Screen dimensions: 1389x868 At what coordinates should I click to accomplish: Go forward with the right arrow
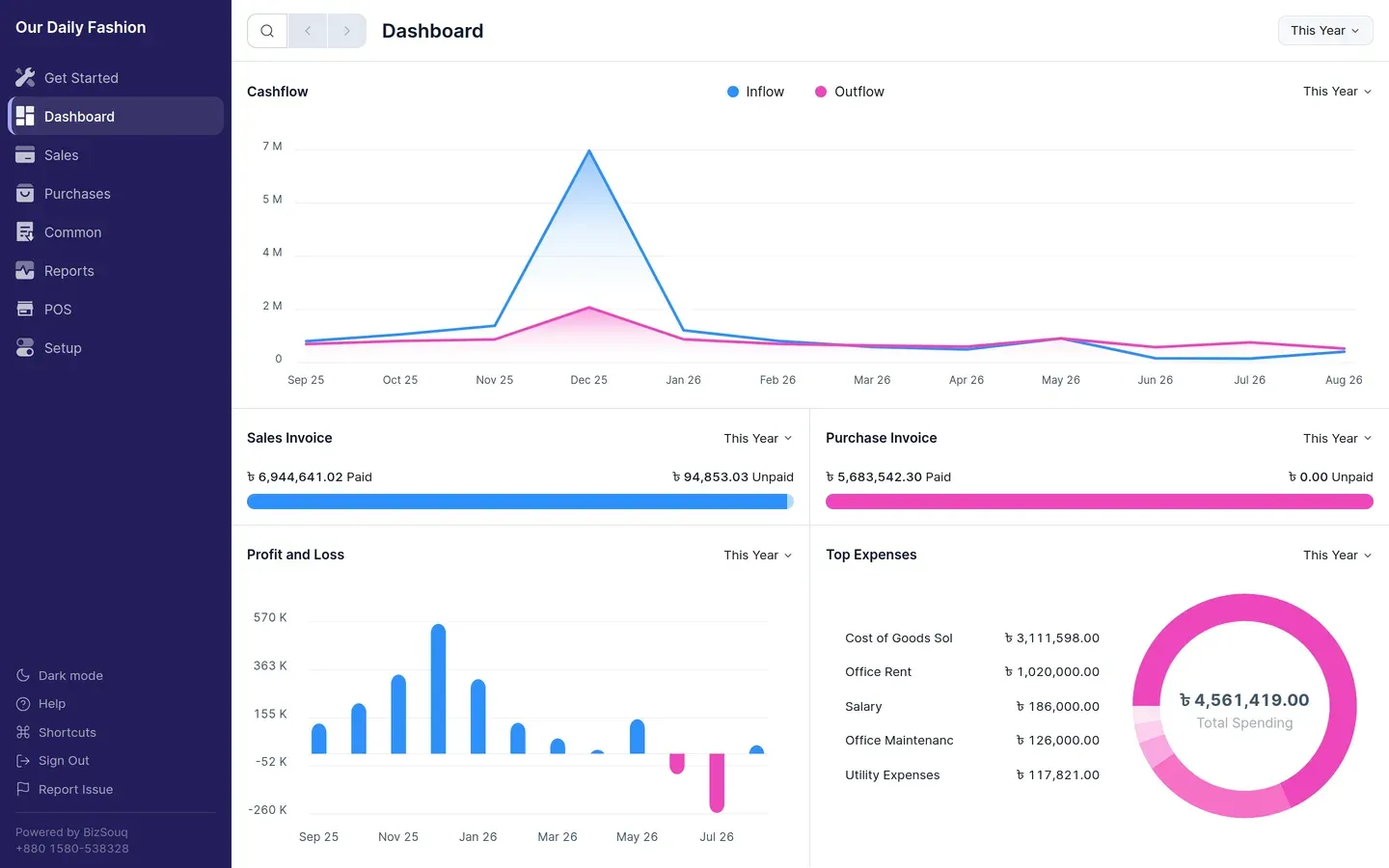(x=347, y=31)
